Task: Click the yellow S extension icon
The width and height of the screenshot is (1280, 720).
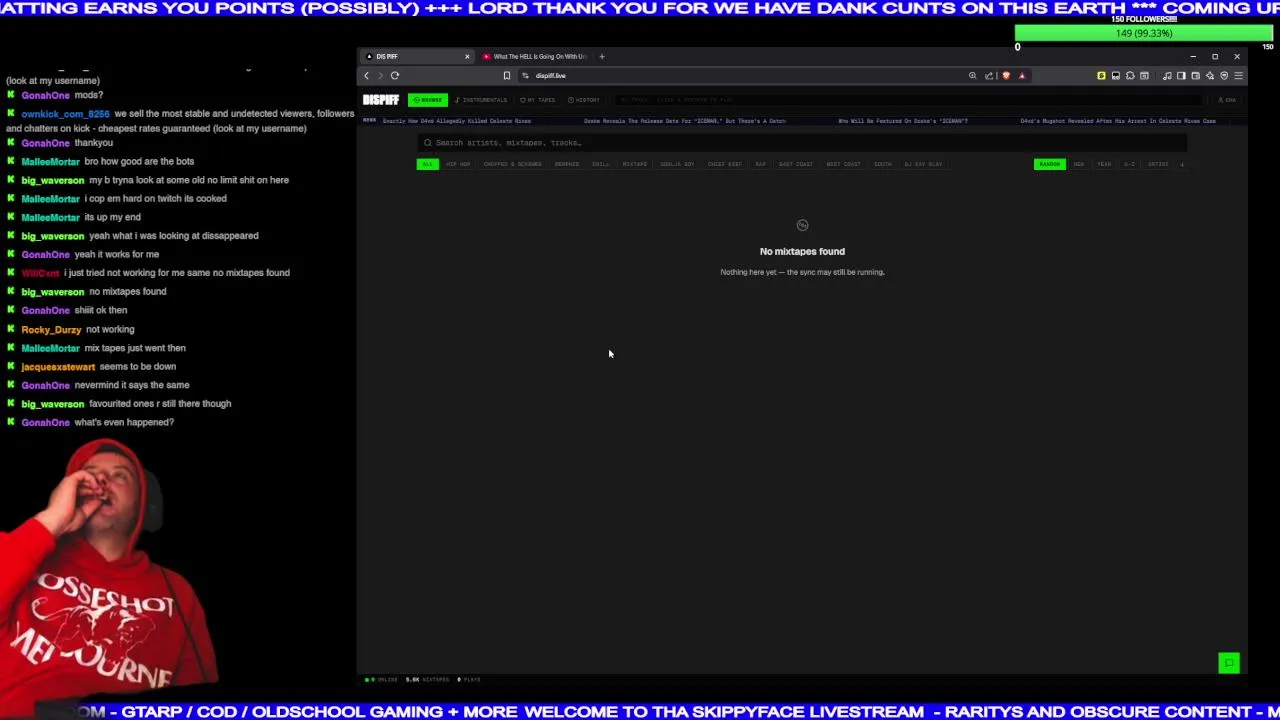Action: pos(1101,76)
